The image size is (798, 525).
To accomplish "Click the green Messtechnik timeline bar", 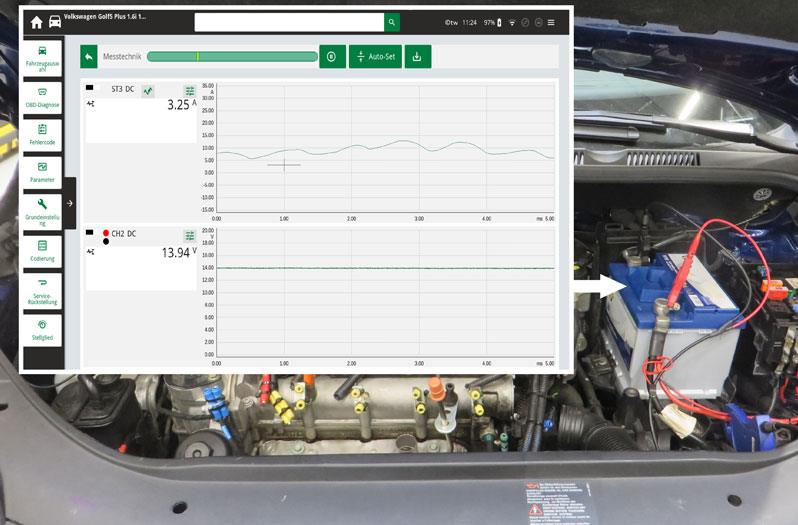I will click(x=231, y=57).
